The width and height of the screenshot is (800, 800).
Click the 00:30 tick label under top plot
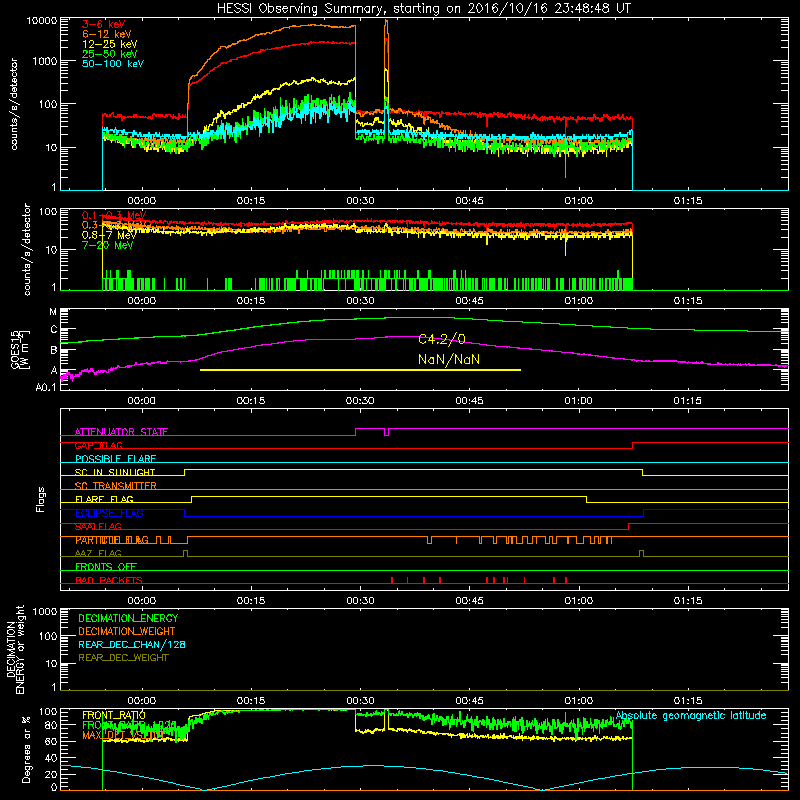click(360, 201)
